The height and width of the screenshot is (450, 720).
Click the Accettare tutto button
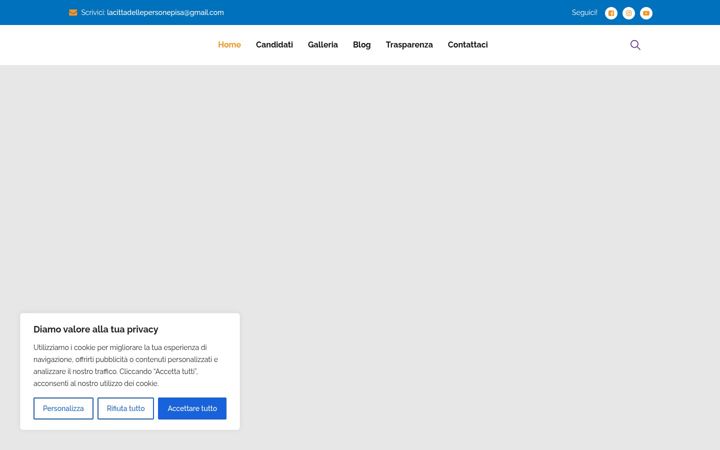tap(192, 408)
